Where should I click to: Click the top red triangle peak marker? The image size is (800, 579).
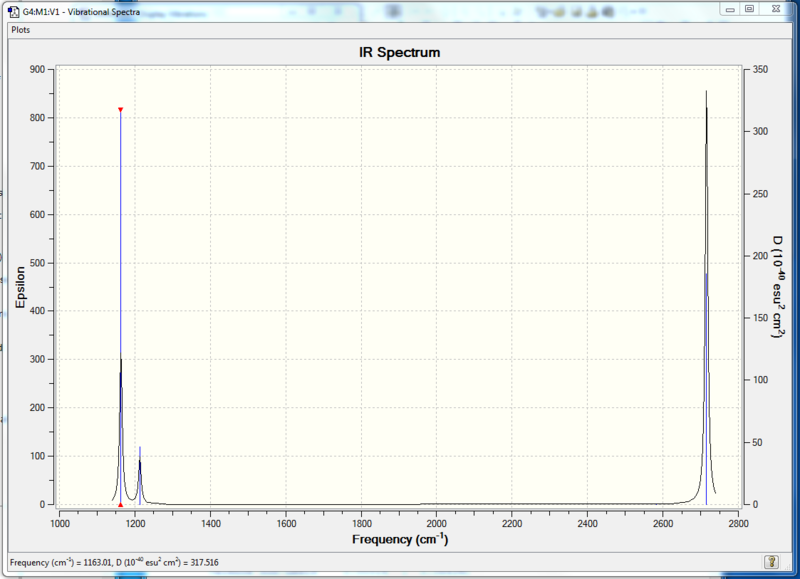coord(120,110)
